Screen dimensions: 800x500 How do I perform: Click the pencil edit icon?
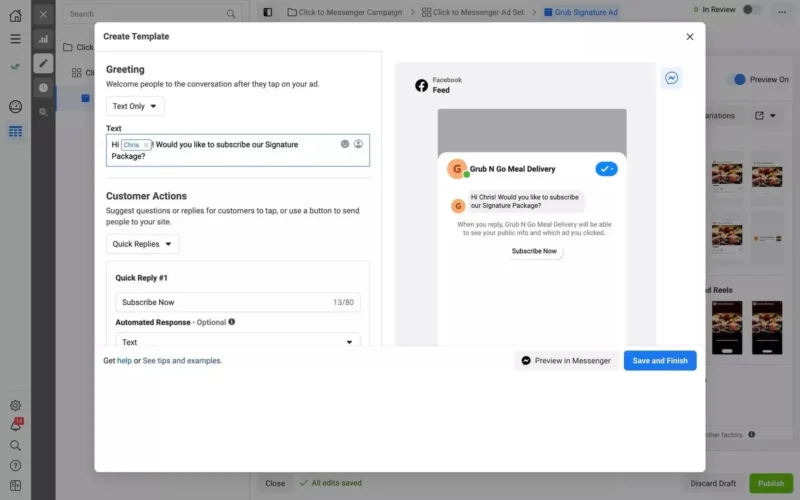click(x=43, y=63)
